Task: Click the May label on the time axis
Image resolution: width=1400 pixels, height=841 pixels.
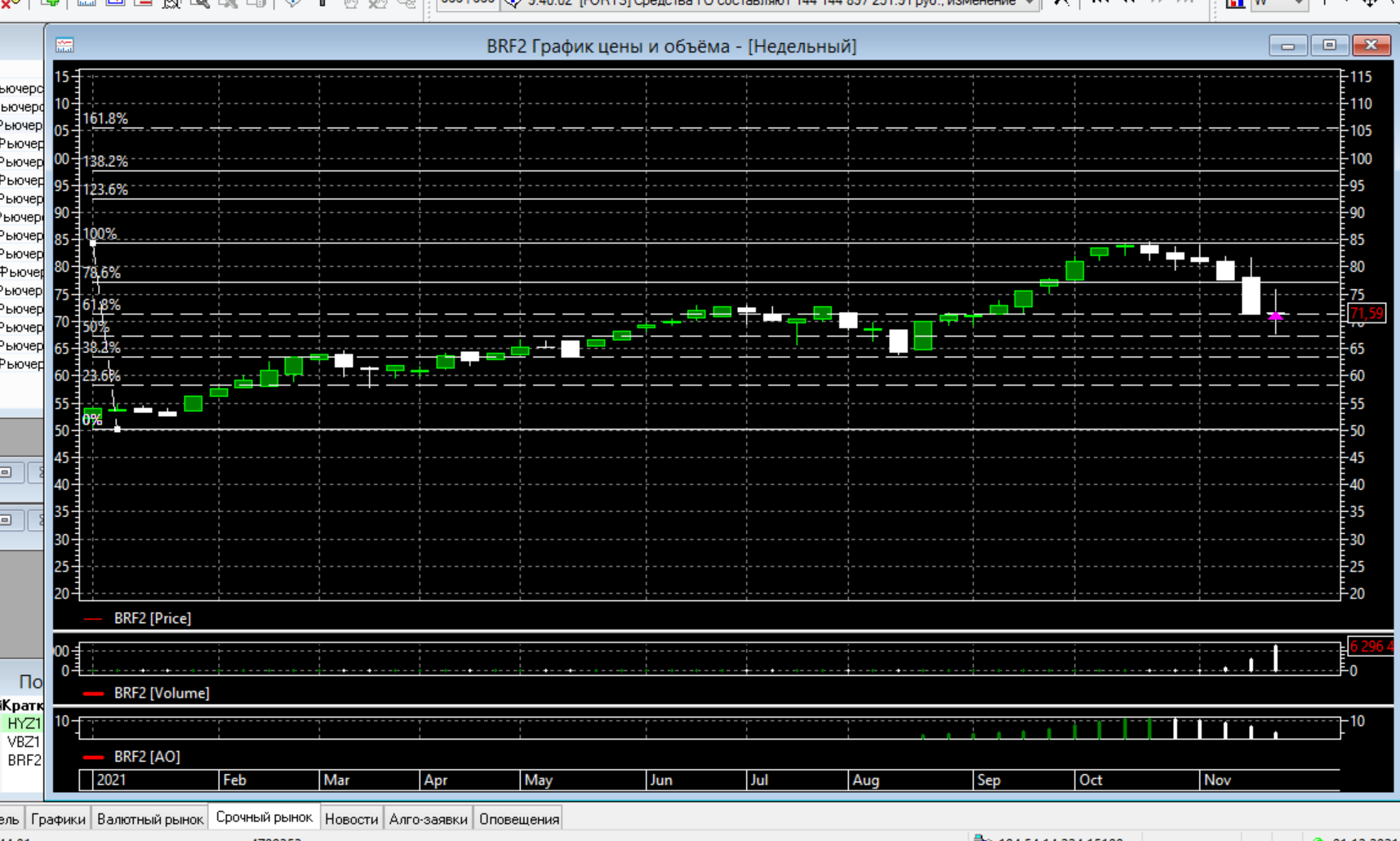Action: click(x=539, y=780)
